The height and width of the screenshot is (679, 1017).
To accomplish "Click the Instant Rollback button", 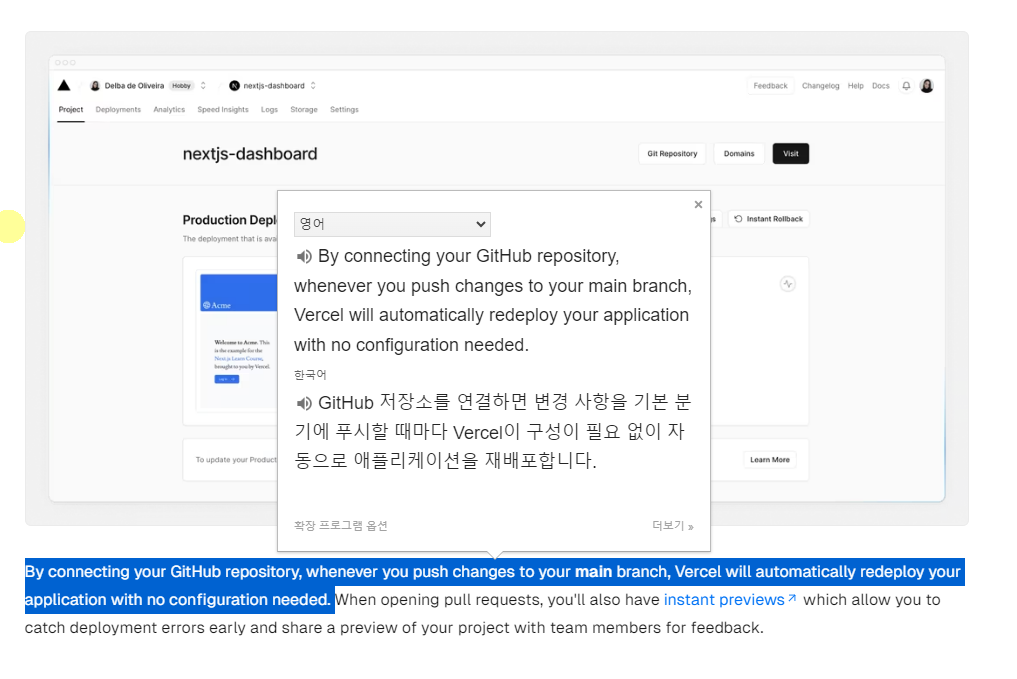I will tap(769, 219).
